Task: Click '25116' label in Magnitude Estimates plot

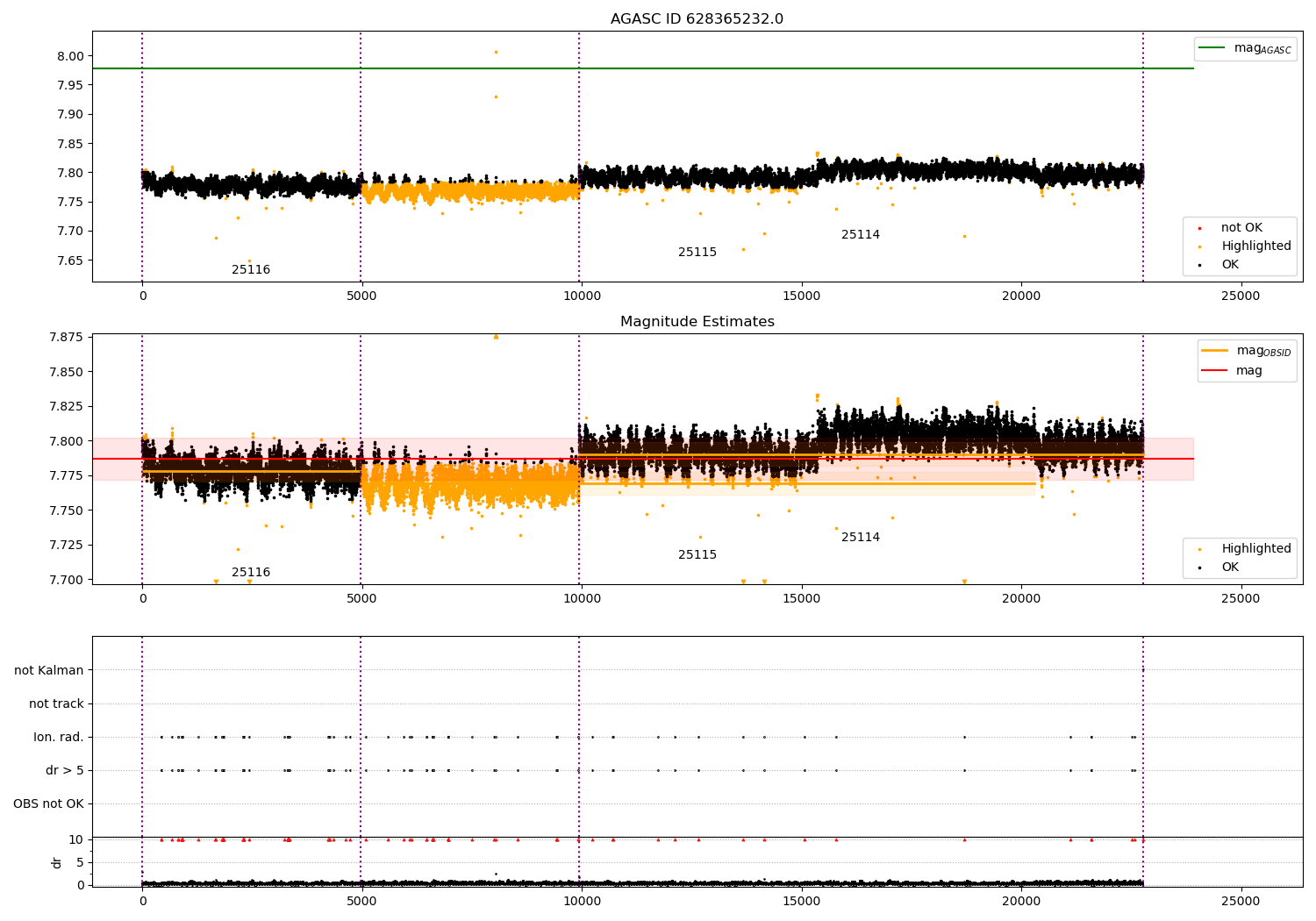Action: point(251,572)
